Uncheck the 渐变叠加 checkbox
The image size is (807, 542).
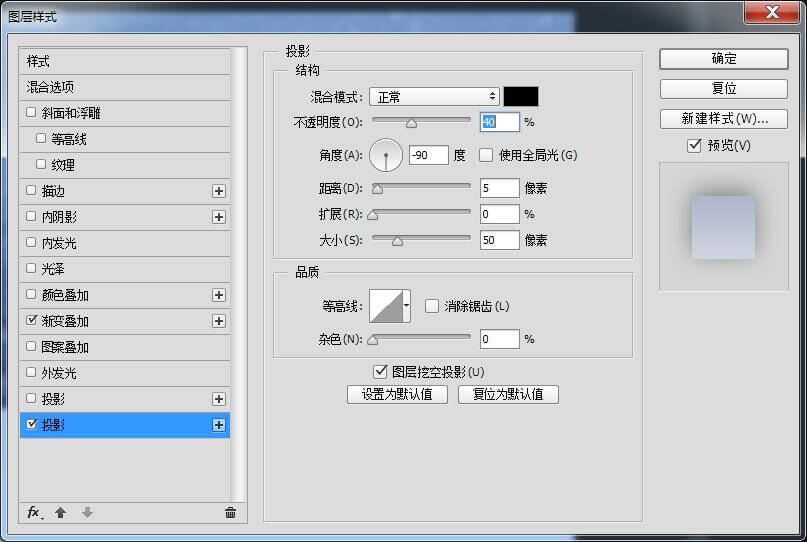click(x=31, y=320)
